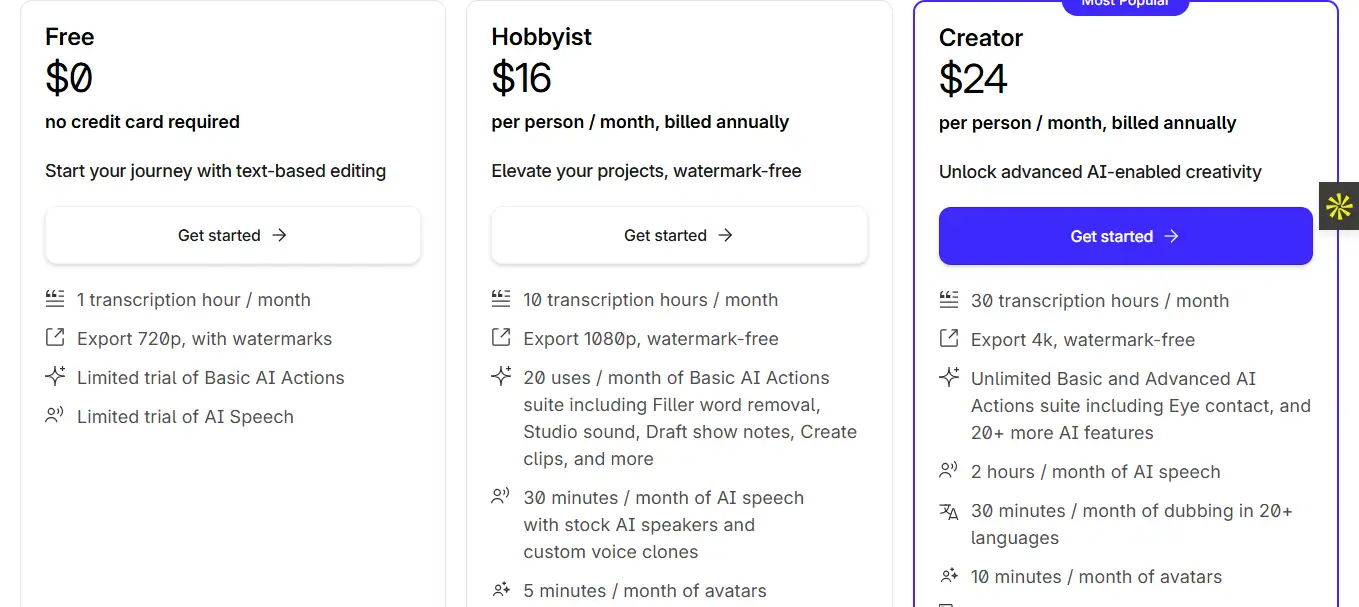Click the Free plan Get started button
The image size is (1359, 607).
click(x=232, y=235)
